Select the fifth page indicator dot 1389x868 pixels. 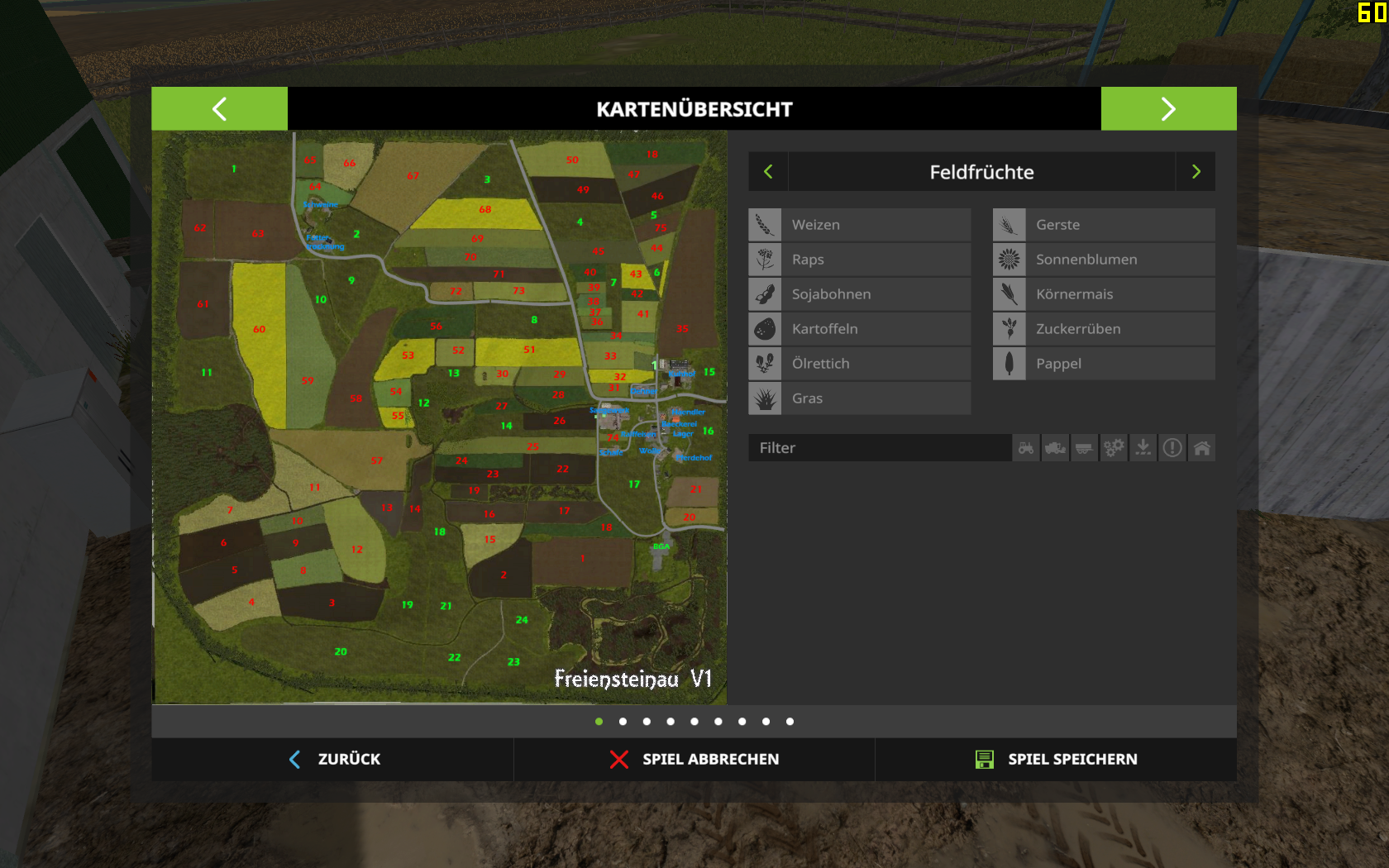pyautogui.click(x=694, y=722)
